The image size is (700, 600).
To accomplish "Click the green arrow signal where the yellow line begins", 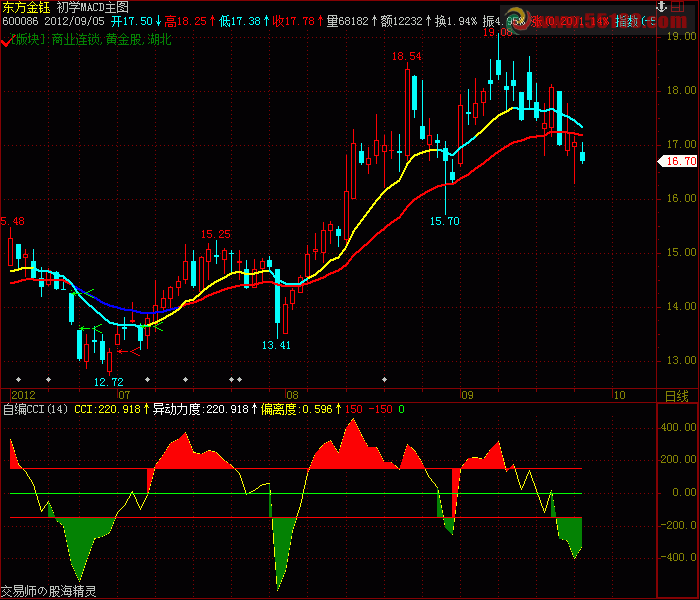I will pyautogui.click(x=158, y=322).
